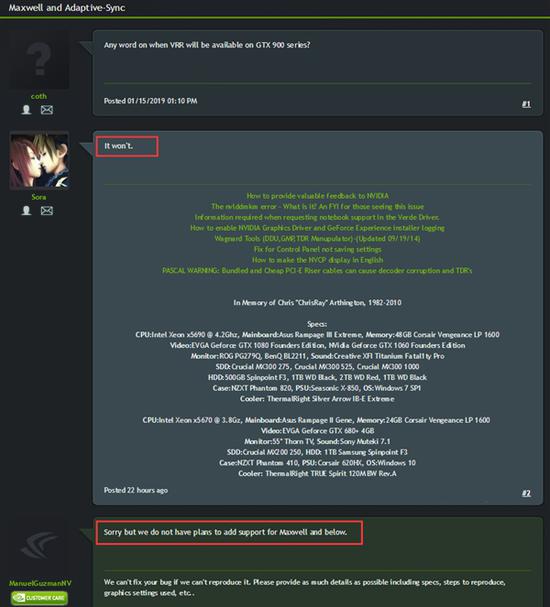Open Sora's avatar image
Image resolution: width=550 pixels, height=607 pixels.
click(39, 161)
